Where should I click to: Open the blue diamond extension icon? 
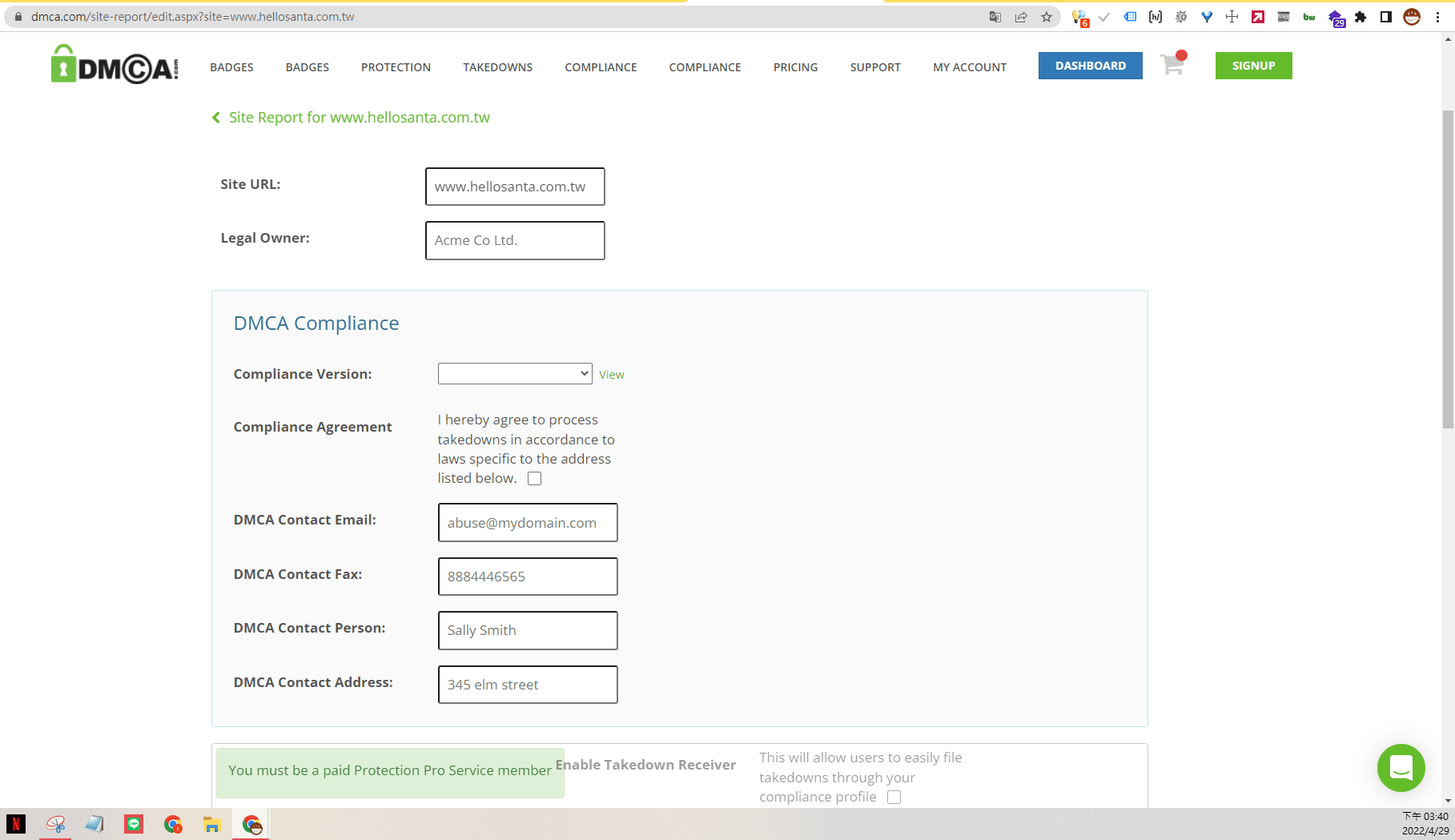(1207, 17)
